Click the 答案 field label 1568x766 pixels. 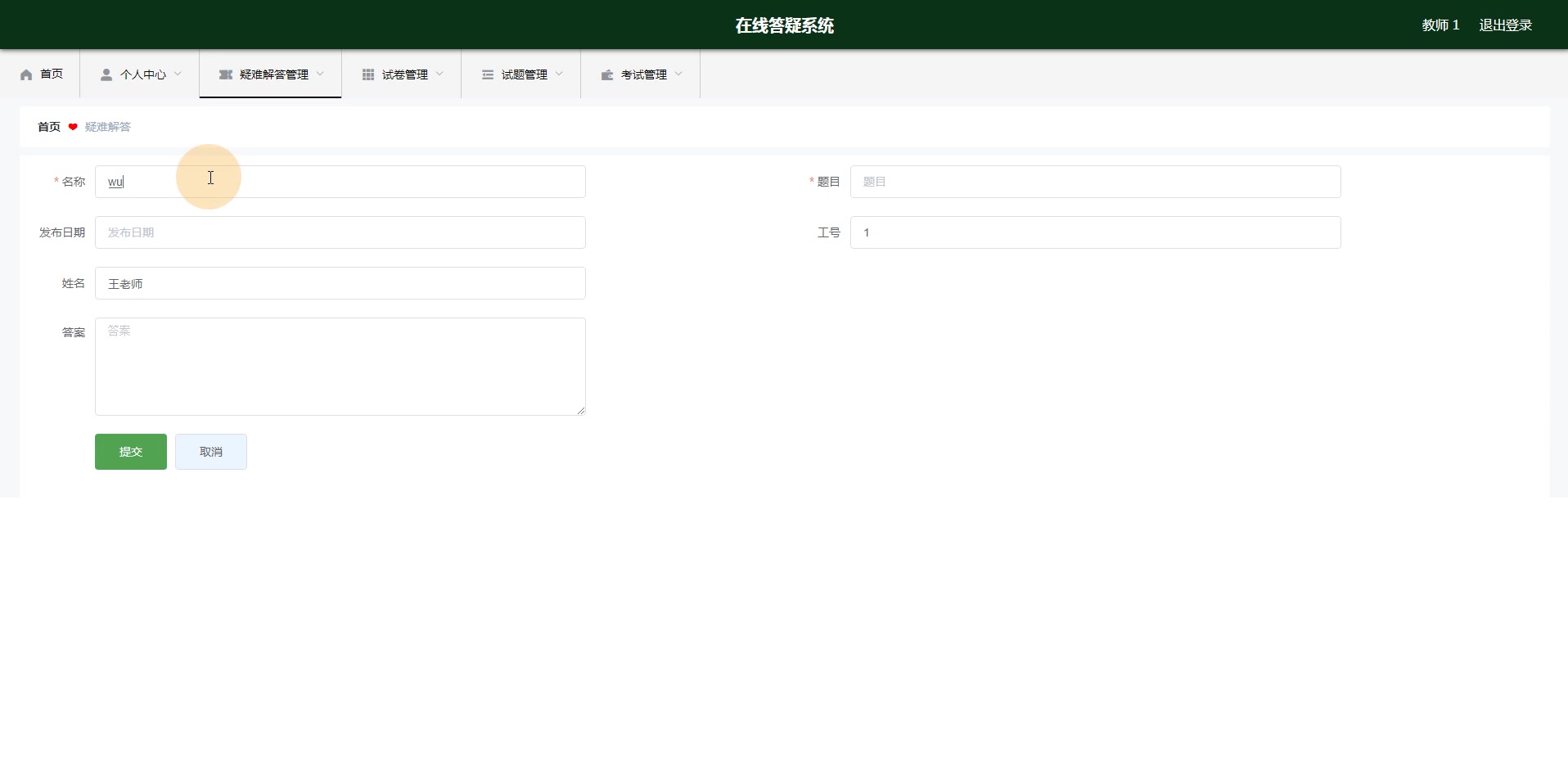pos(74,332)
